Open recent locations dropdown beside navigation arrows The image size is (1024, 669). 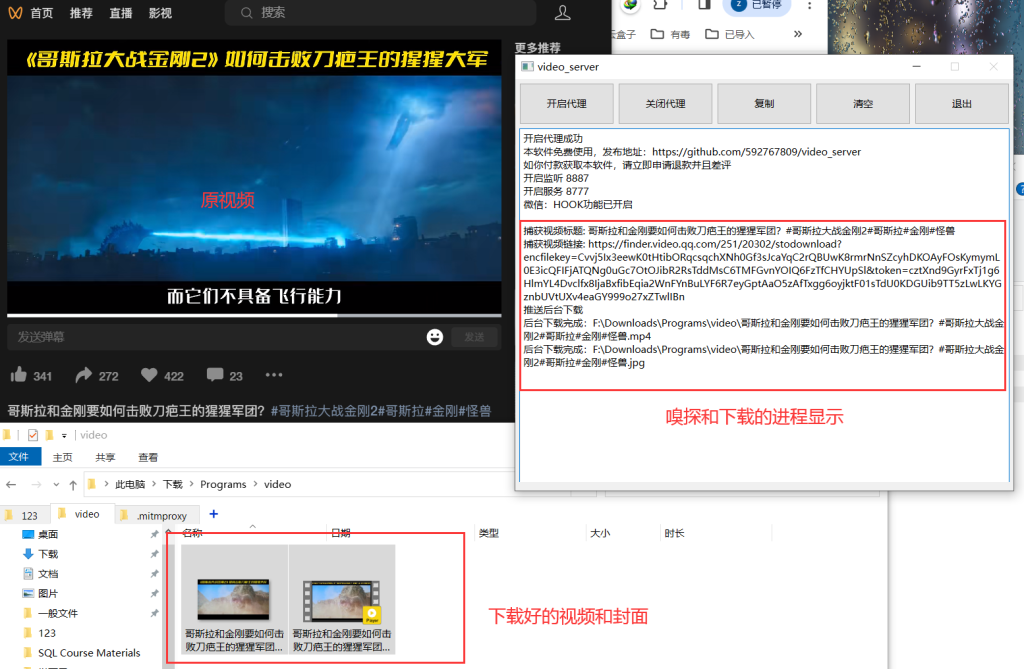click(x=55, y=483)
